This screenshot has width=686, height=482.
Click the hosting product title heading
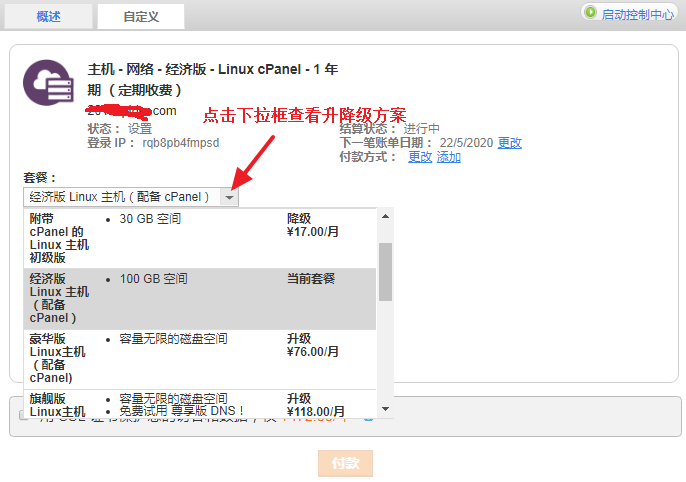click(213, 80)
